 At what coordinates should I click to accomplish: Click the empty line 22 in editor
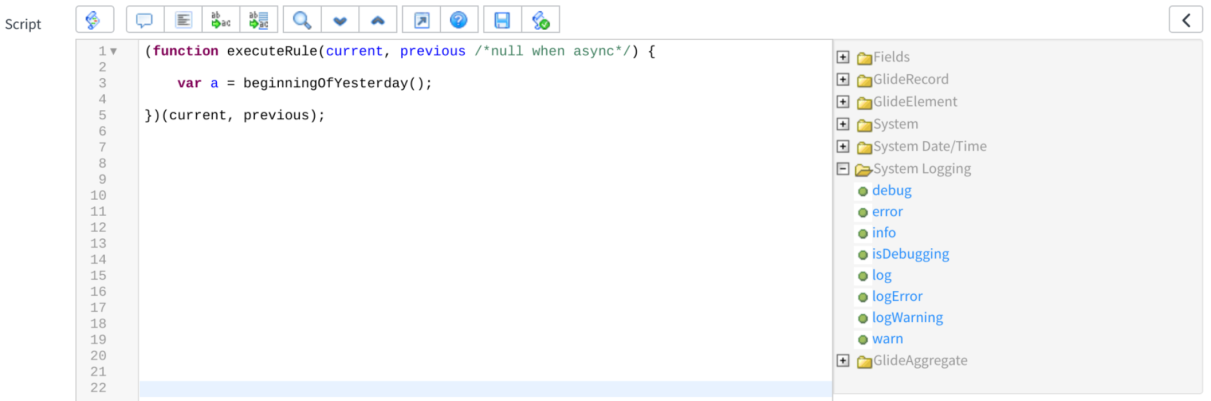485,388
